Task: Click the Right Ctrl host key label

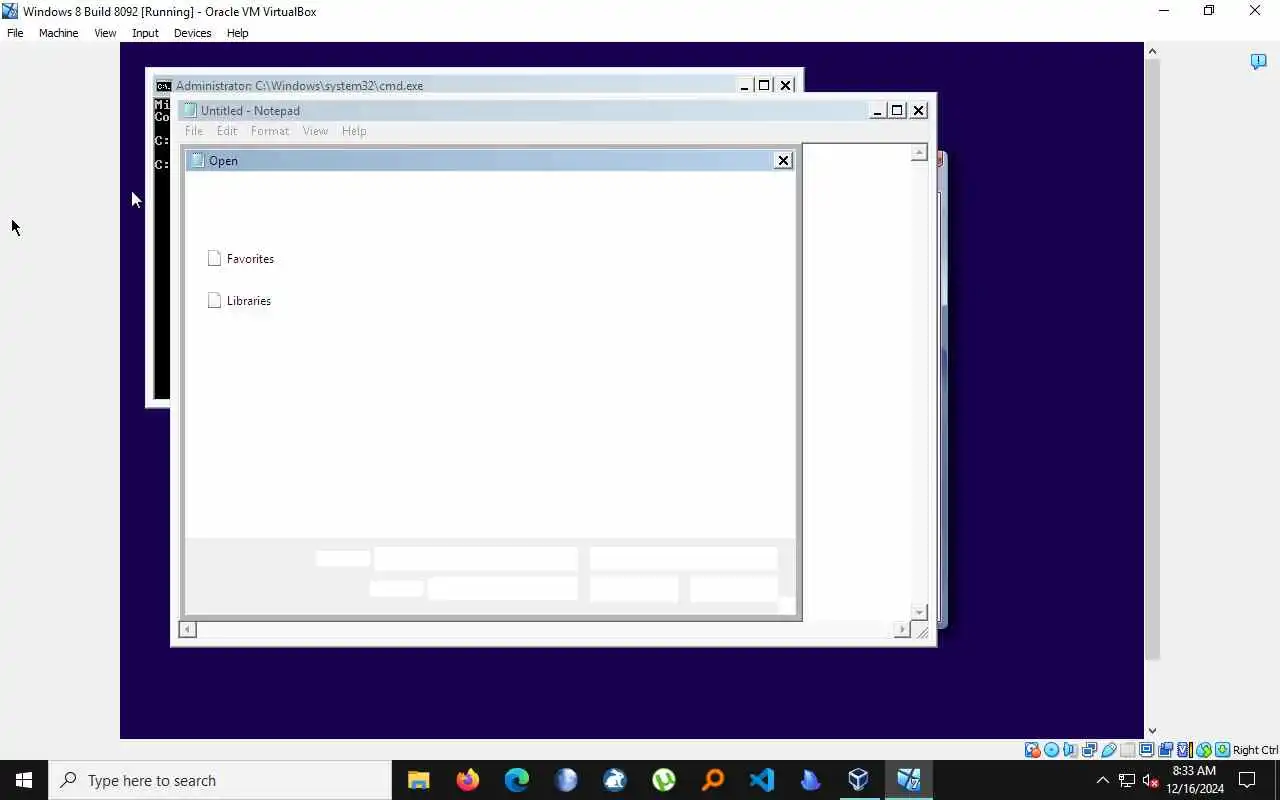Action: (1255, 750)
